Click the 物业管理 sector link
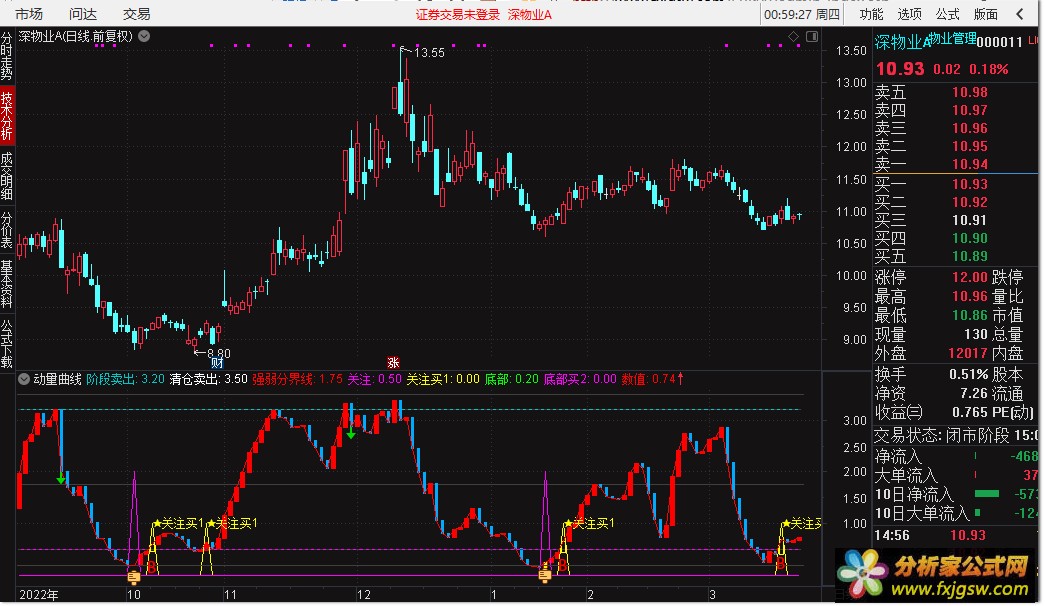Image resolution: width=1045 pixels, height=606 pixels. pyautogui.click(x=953, y=39)
